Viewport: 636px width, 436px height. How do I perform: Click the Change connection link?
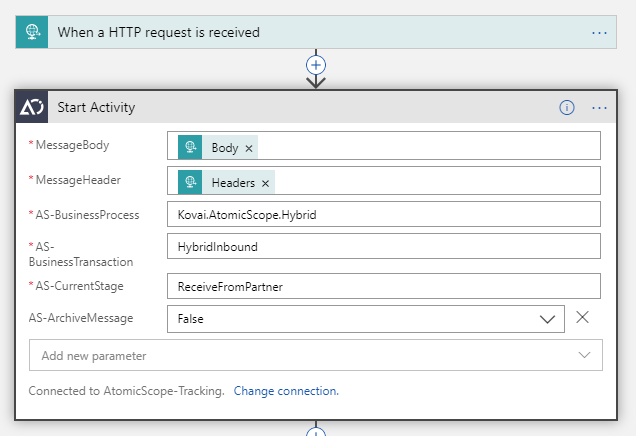(x=286, y=391)
